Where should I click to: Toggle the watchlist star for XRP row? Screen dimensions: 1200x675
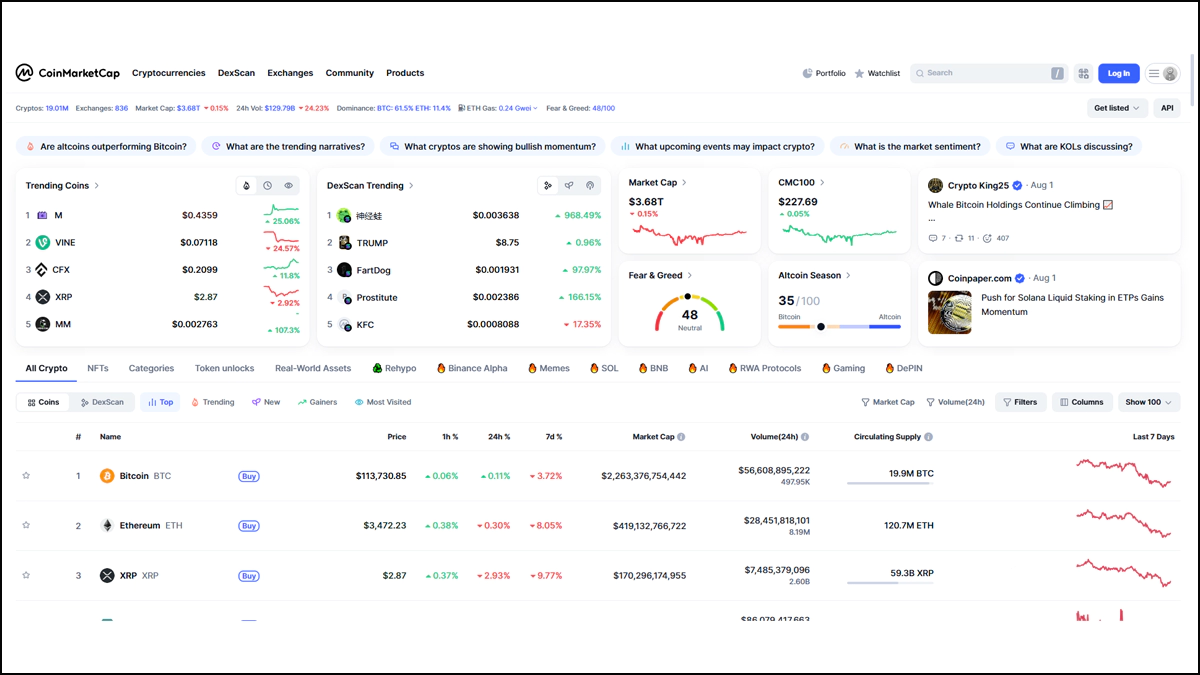click(x=27, y=576)
